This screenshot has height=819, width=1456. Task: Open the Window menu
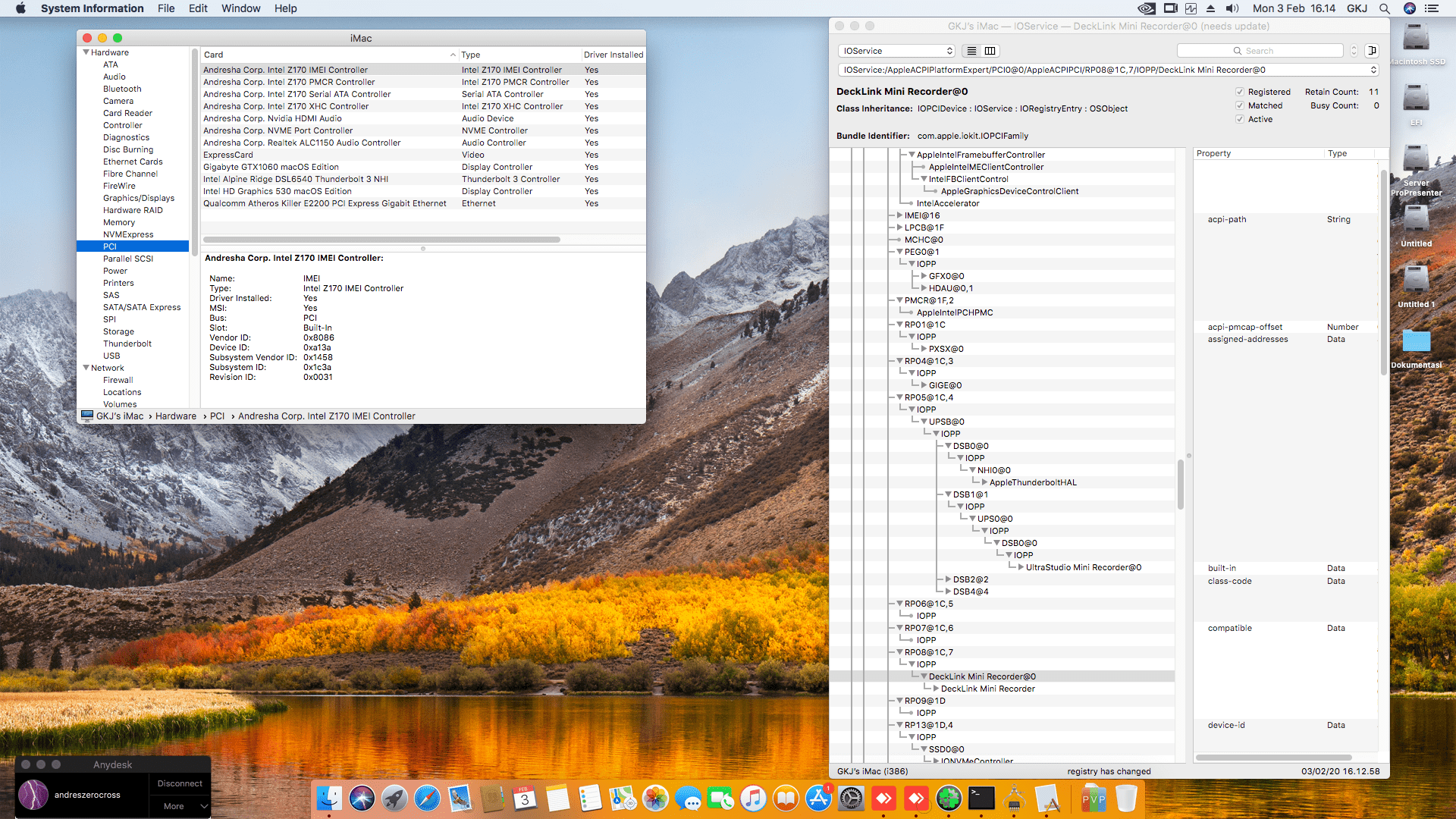(x=240, y=8)
